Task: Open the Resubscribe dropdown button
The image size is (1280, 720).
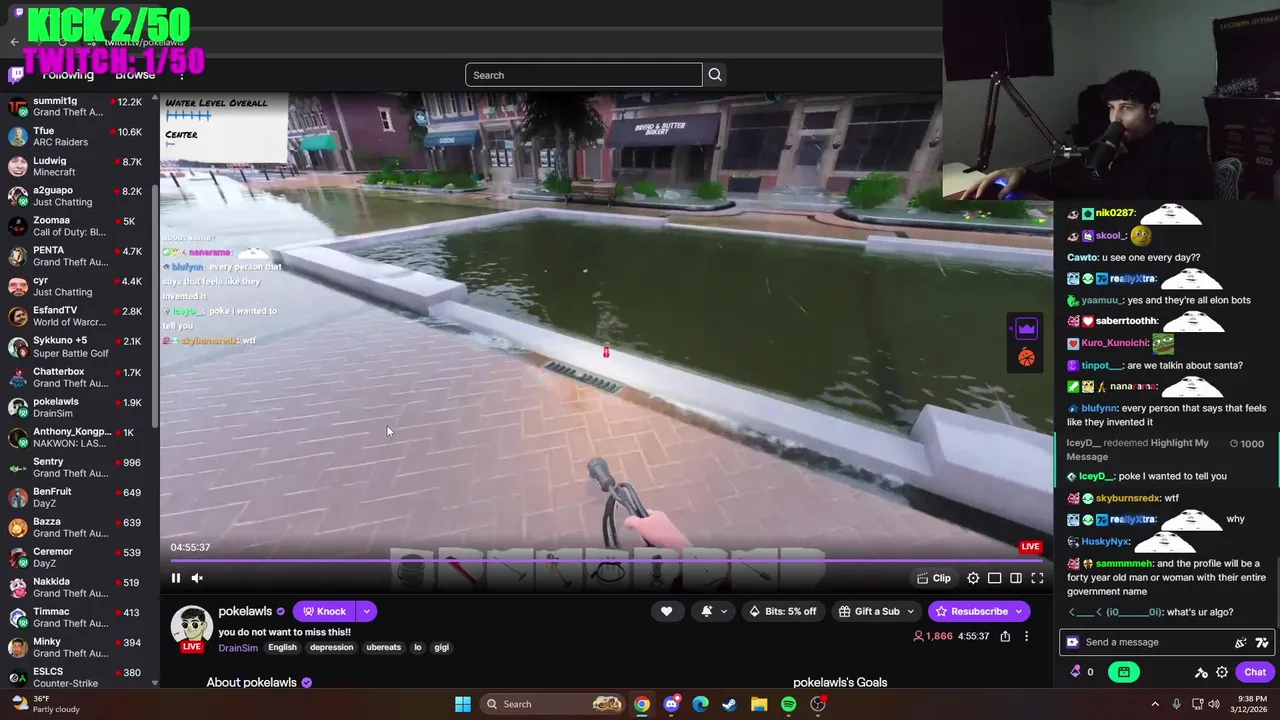Action: (979, 611)
